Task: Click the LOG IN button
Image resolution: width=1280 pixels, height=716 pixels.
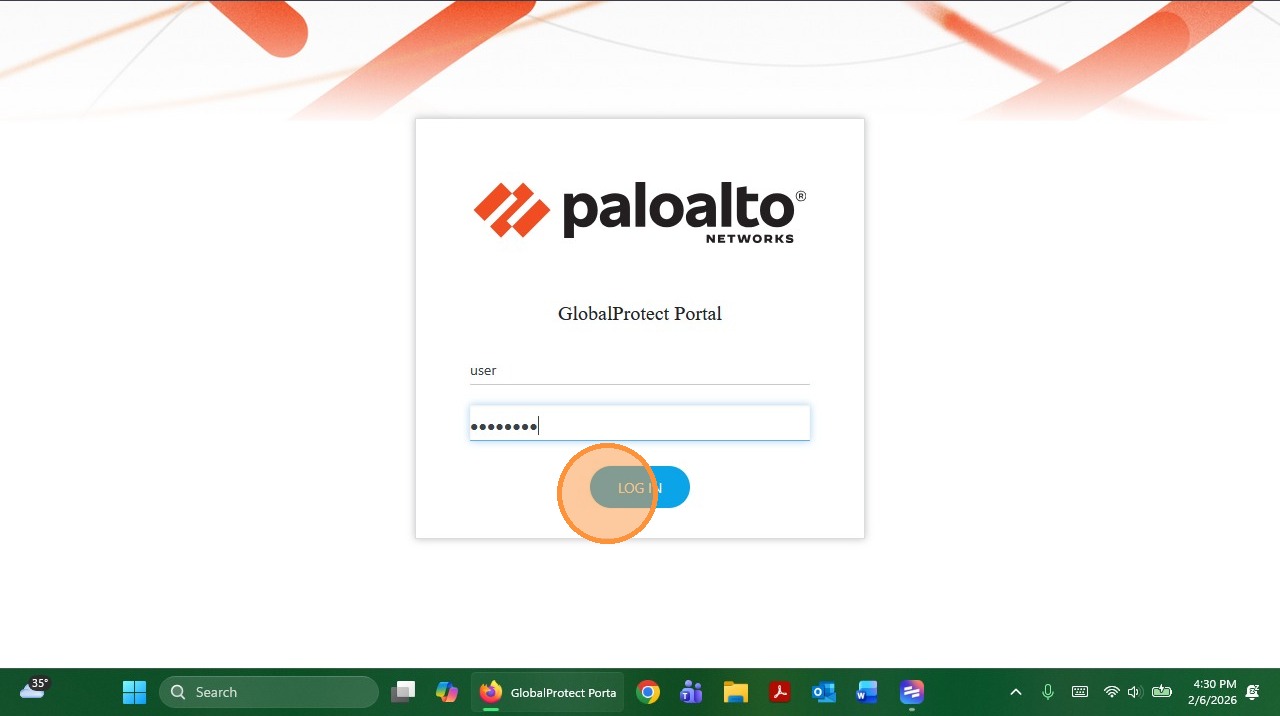Action: click(x=639, y=487)
